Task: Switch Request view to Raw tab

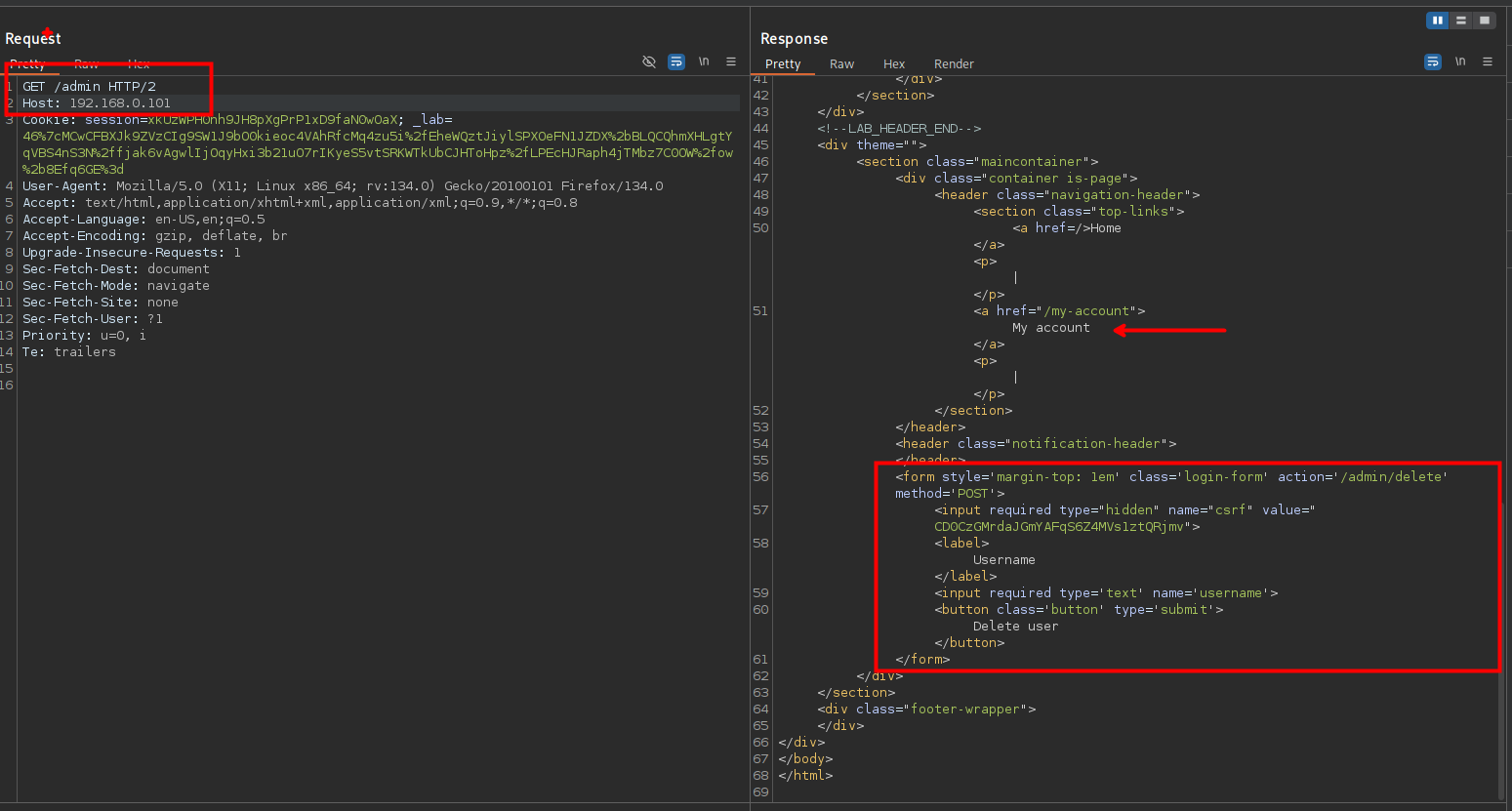Action: 86,64
